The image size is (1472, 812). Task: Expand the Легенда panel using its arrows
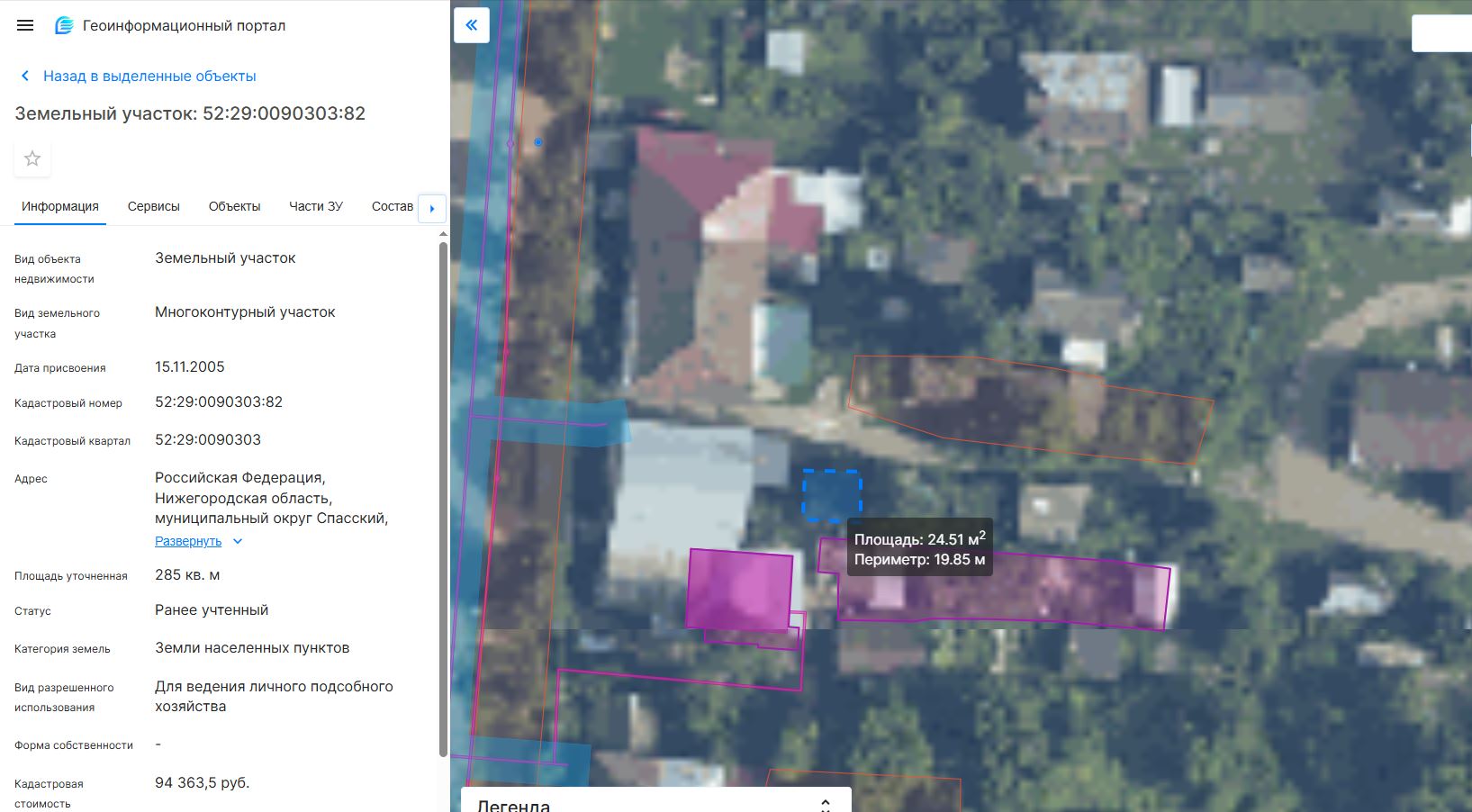(x=825, y=805)
